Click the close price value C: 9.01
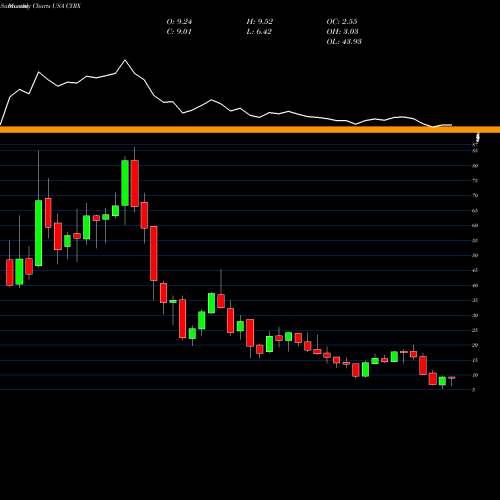This screenshot has height=500, width=500. [x=179, y=32]
